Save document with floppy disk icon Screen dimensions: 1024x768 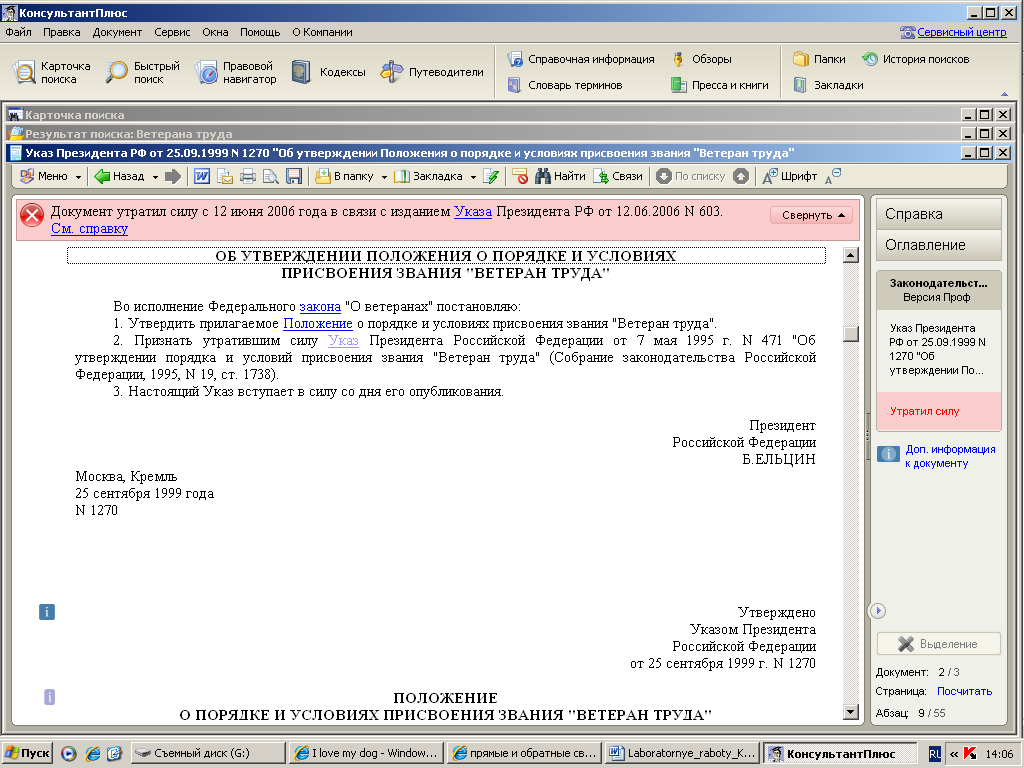coord(294,176)
